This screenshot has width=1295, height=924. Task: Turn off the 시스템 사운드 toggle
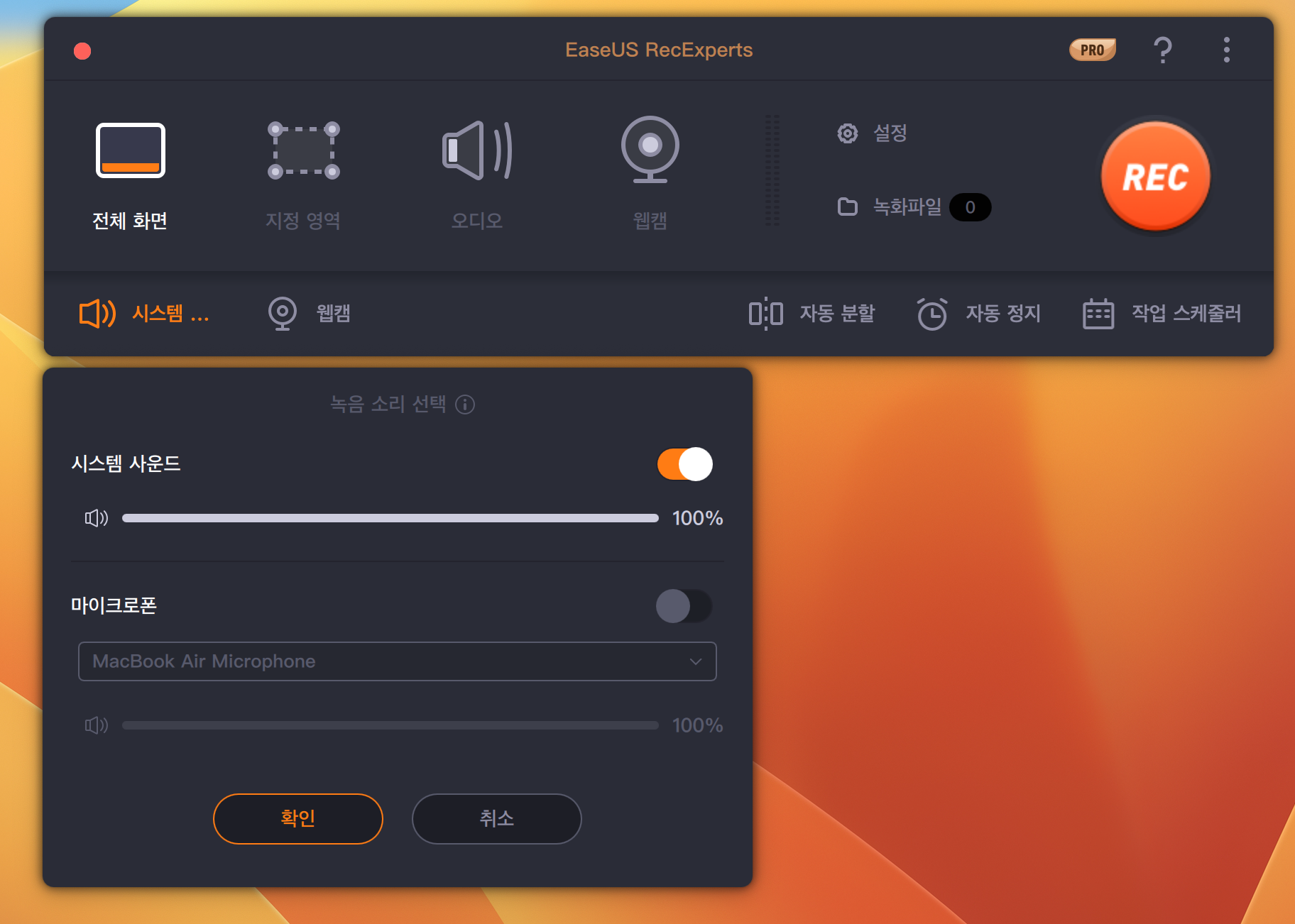(x=685, y=464)
